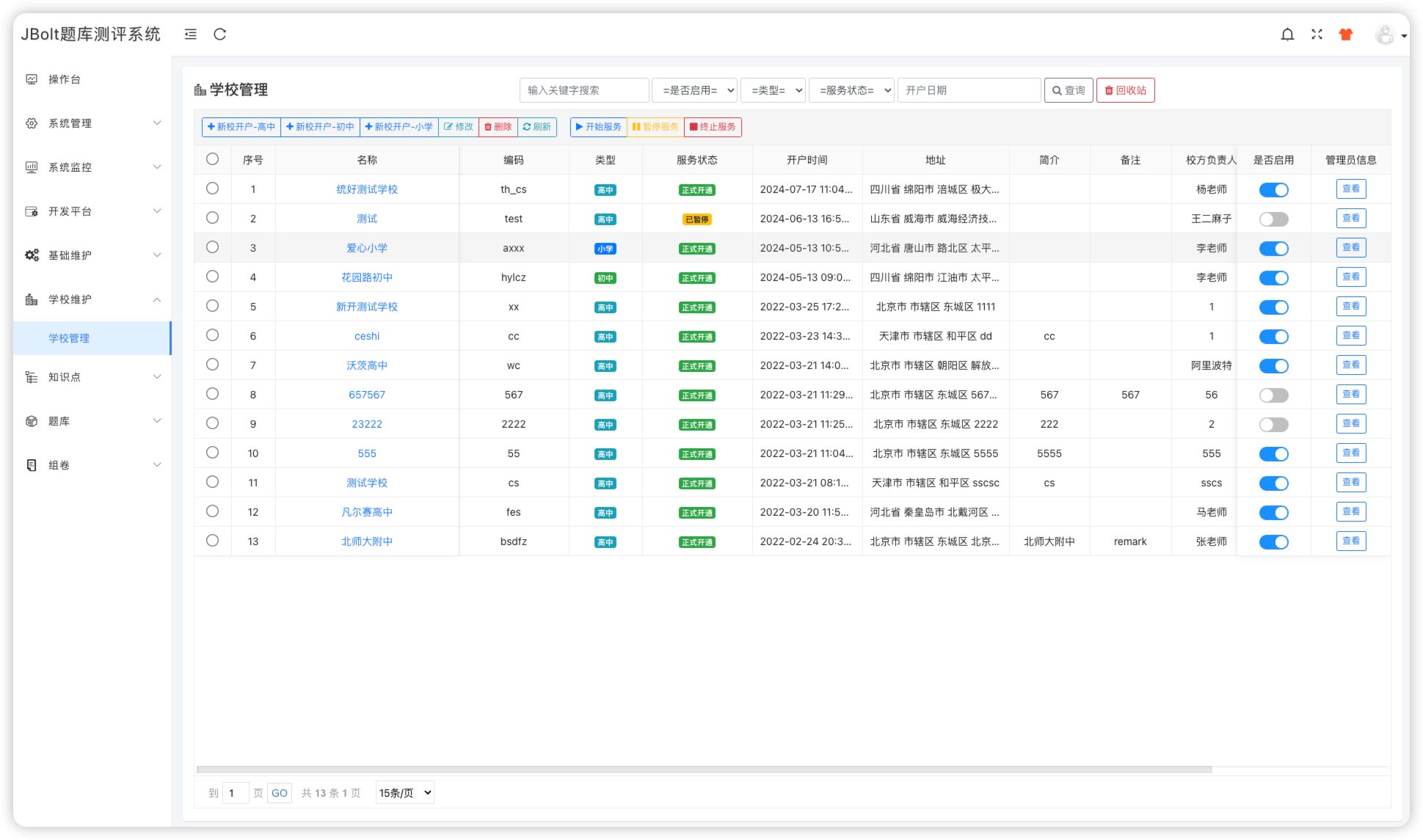
Task: Select the header row radio button
Action: click(212, 159)
